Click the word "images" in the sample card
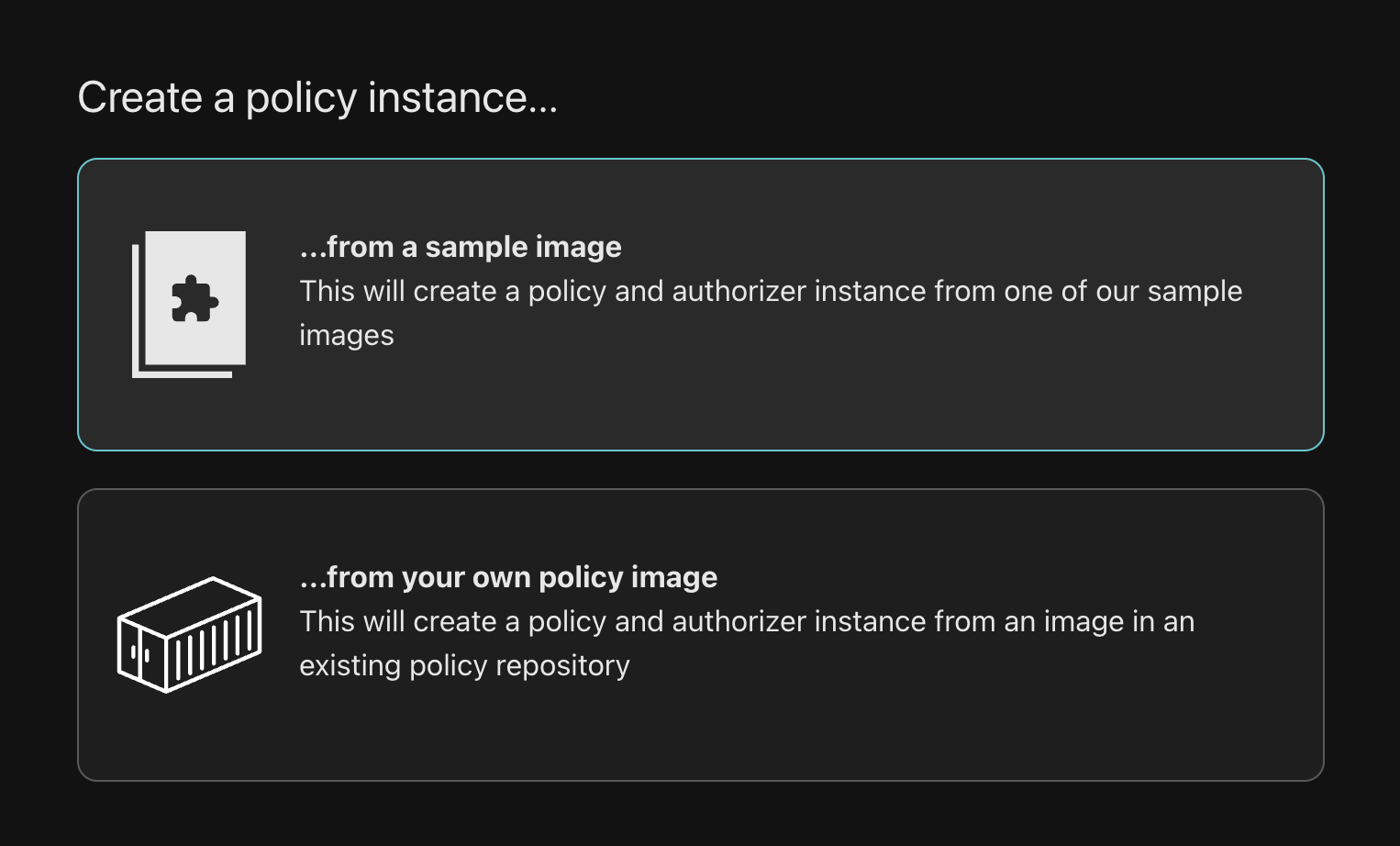The width and height of the screenshot is (1400, 846). pyautogui.click(x=347, y=336)
